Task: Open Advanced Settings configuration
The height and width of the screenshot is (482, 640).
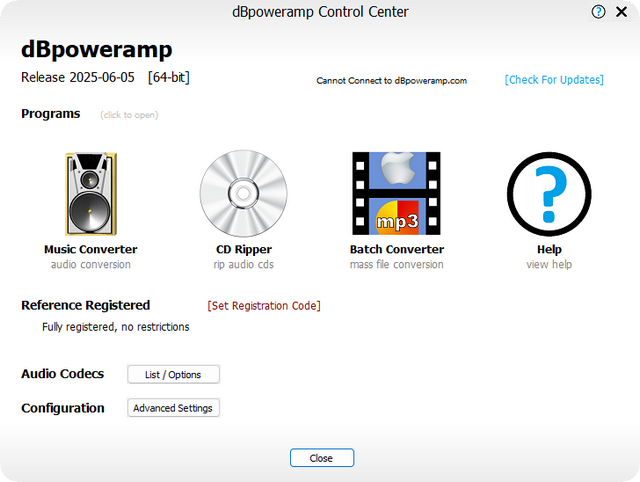Action: coord(173,408)
